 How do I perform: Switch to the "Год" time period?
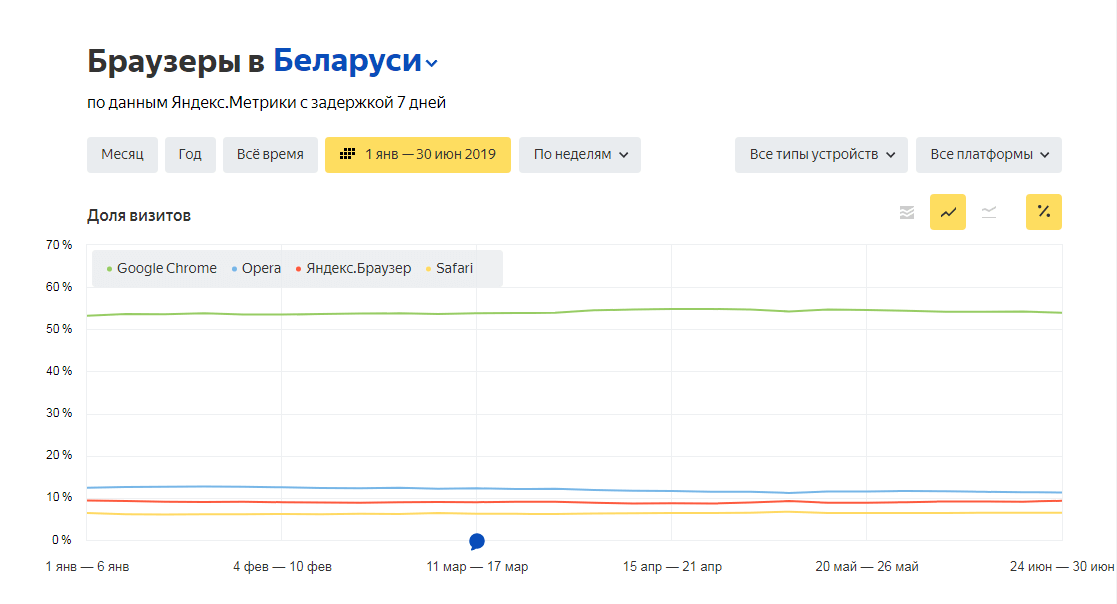pos(190,154)
